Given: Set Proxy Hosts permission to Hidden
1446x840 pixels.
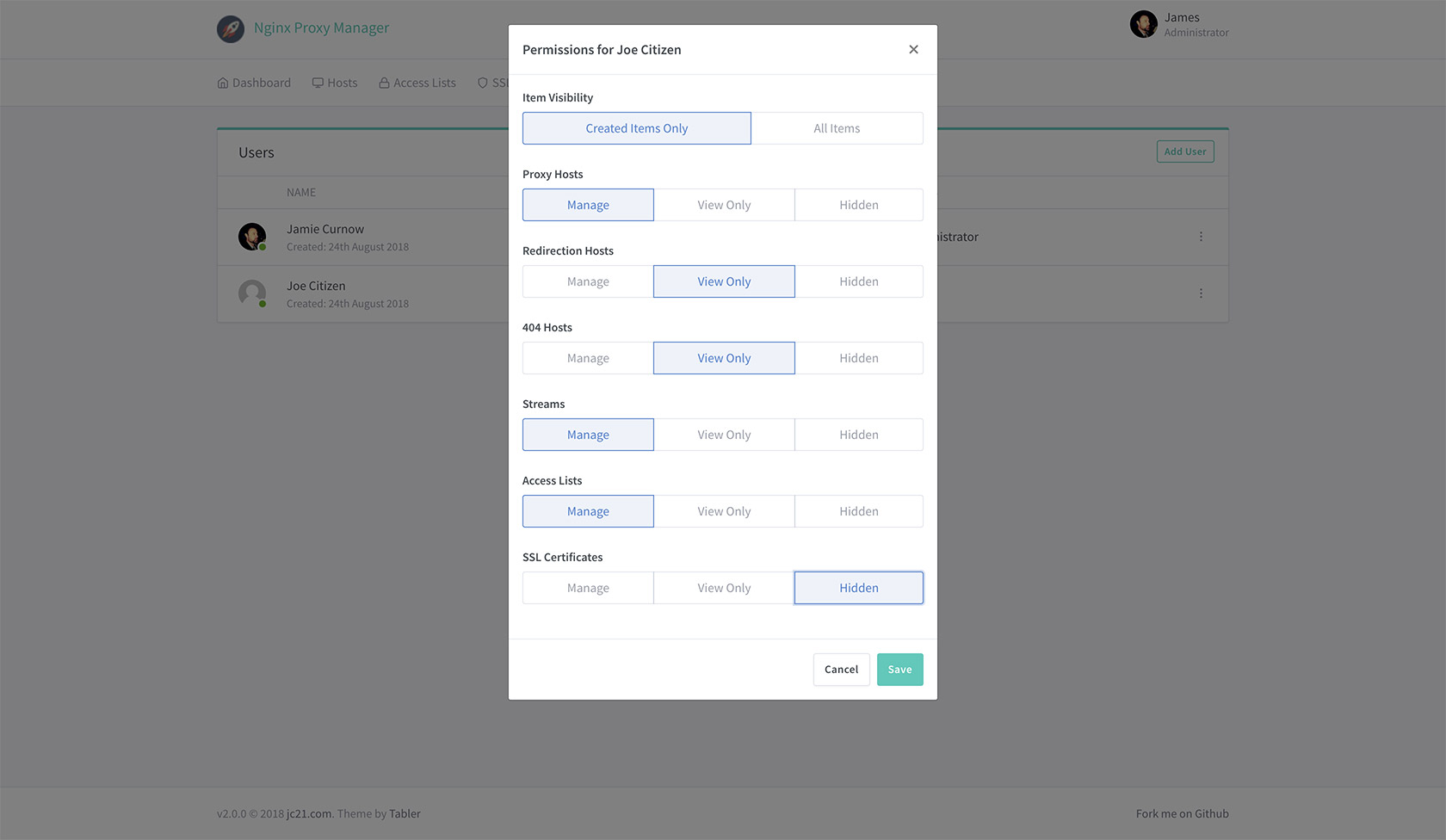Looking at the screenshot, I should pyautogui.click(x=858, y=204).
